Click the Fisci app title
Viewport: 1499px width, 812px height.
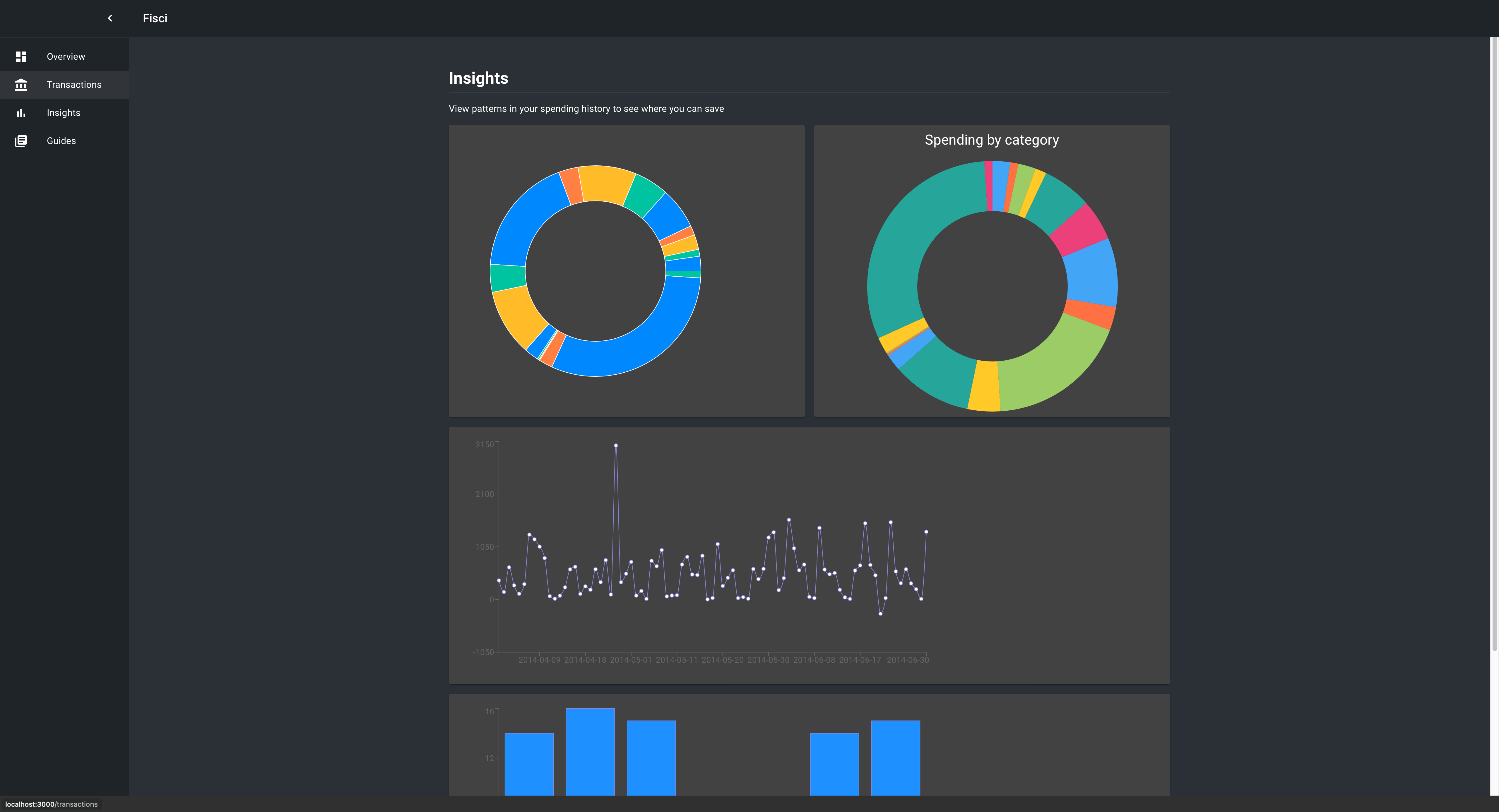(x=155, y=18)
